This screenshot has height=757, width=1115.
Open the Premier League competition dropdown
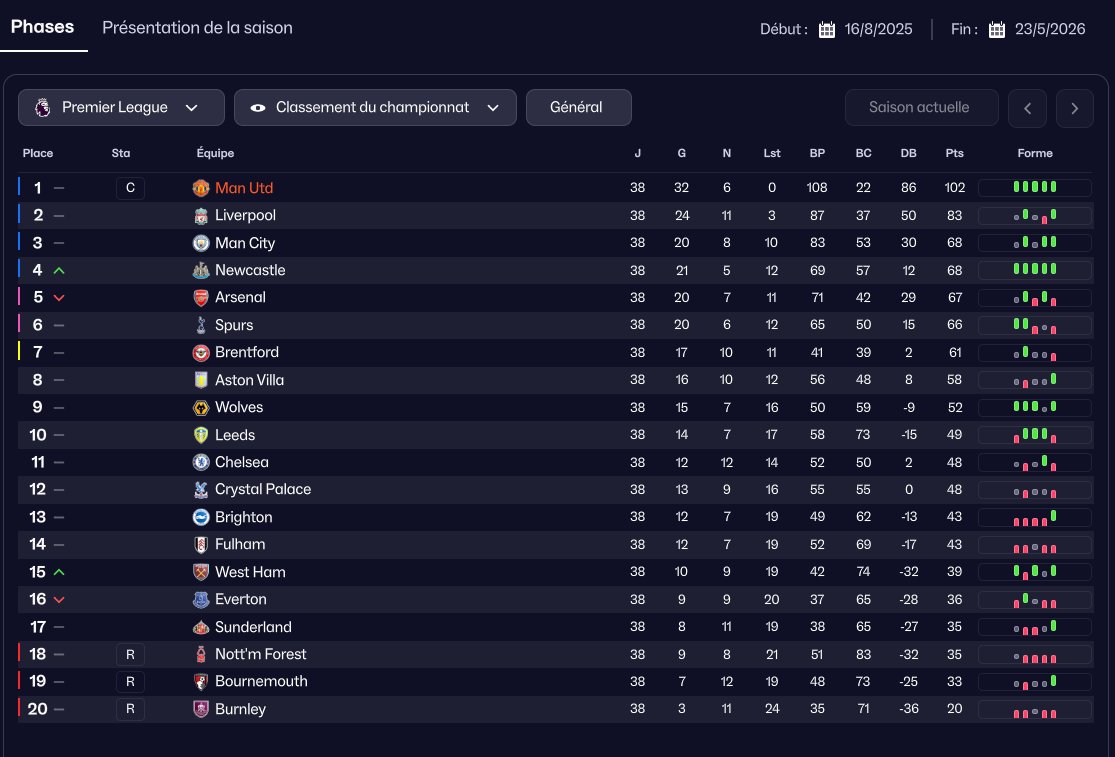(114, 108)
